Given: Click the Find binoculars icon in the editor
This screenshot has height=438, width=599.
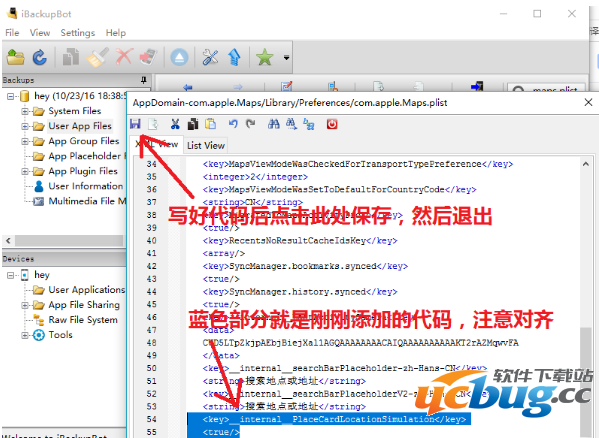Looking at the screenshot, I should click(274, 124).
